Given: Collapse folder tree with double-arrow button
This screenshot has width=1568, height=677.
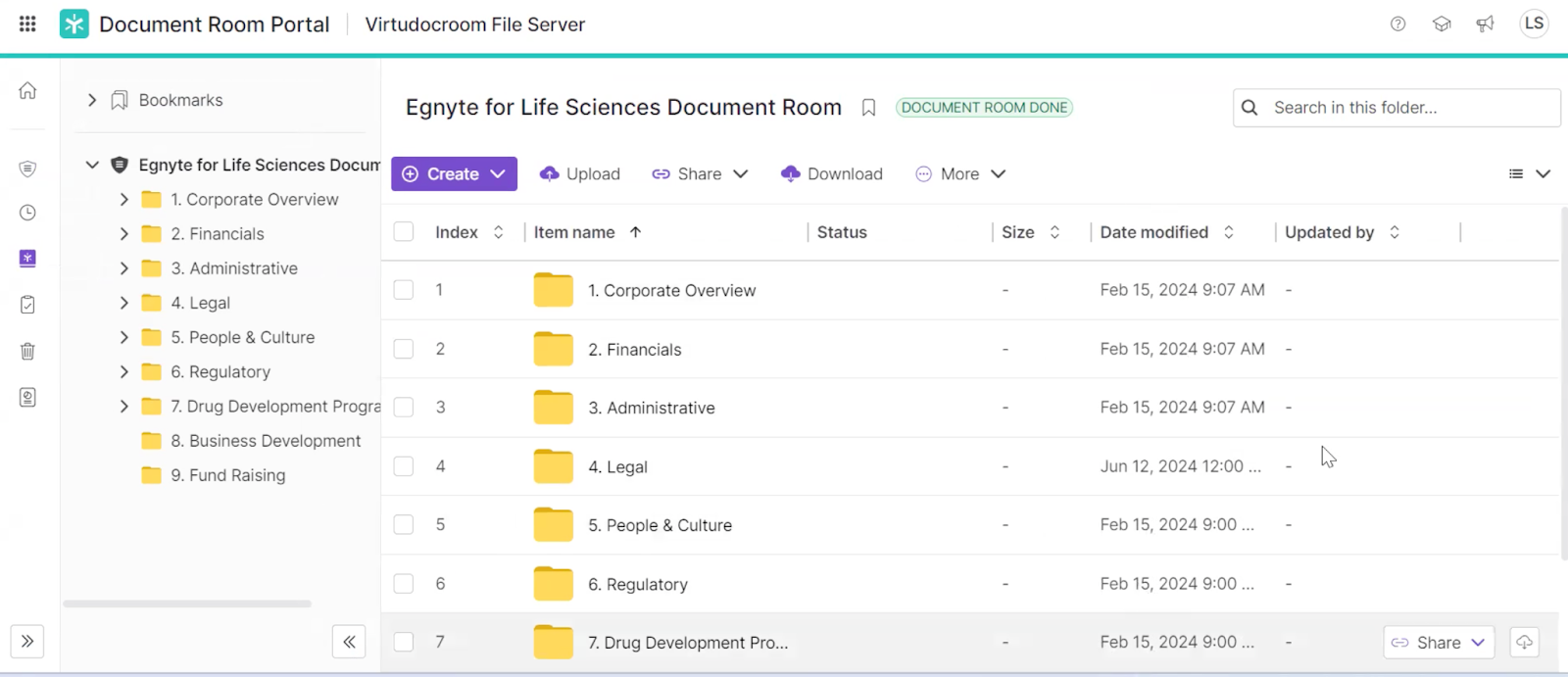Looking at the screenshot, I should tap(349, 642).
